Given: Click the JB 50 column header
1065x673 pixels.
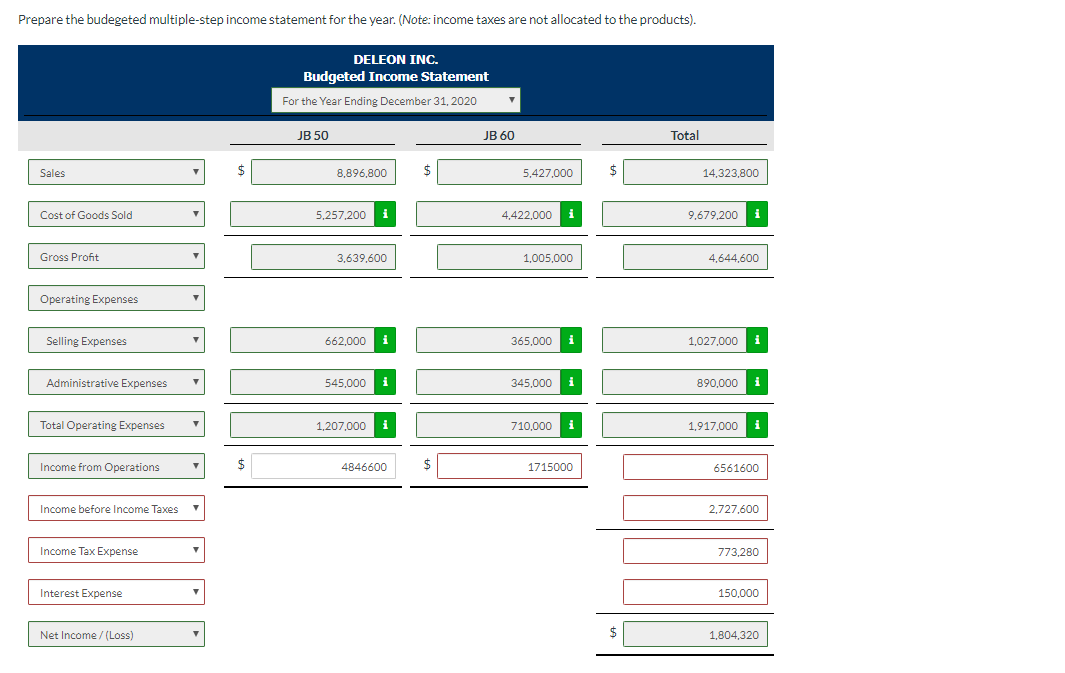Looking at the screenshot, I should (x=312, y=135).
